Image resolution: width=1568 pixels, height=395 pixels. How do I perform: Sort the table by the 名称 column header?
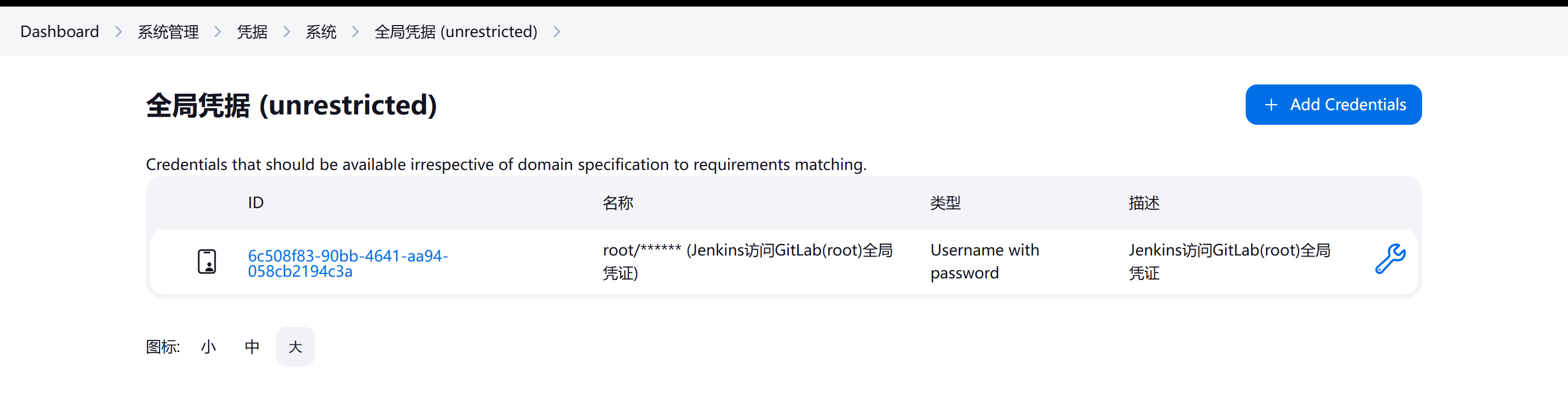coord(618,203)
